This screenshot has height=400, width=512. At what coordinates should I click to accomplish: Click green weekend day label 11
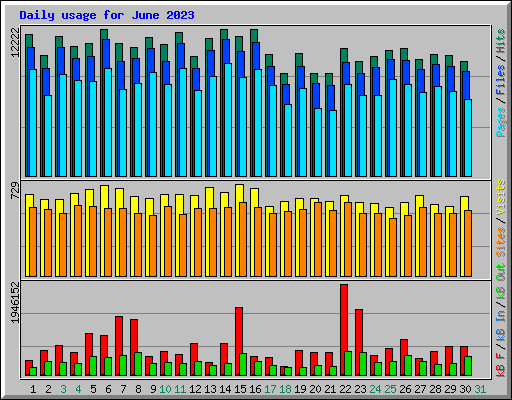(180, 389)
